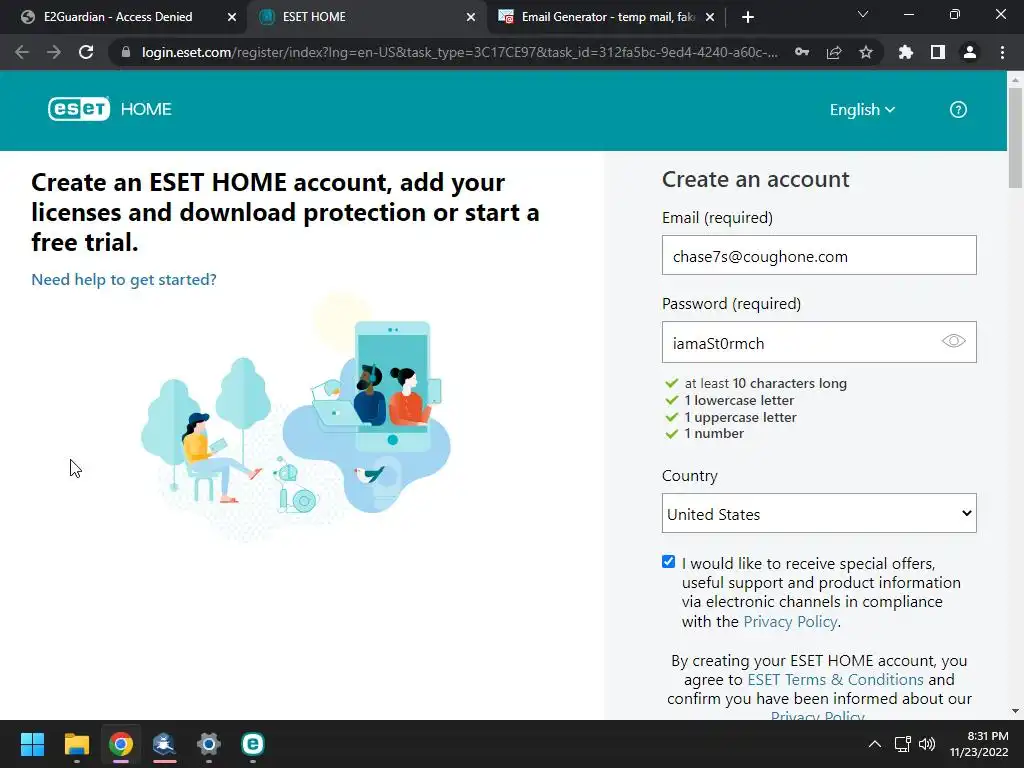The height and width of the screenshot is (768, 1024).
Task: Click the network tray icon
Action: (x=903, y=744)
